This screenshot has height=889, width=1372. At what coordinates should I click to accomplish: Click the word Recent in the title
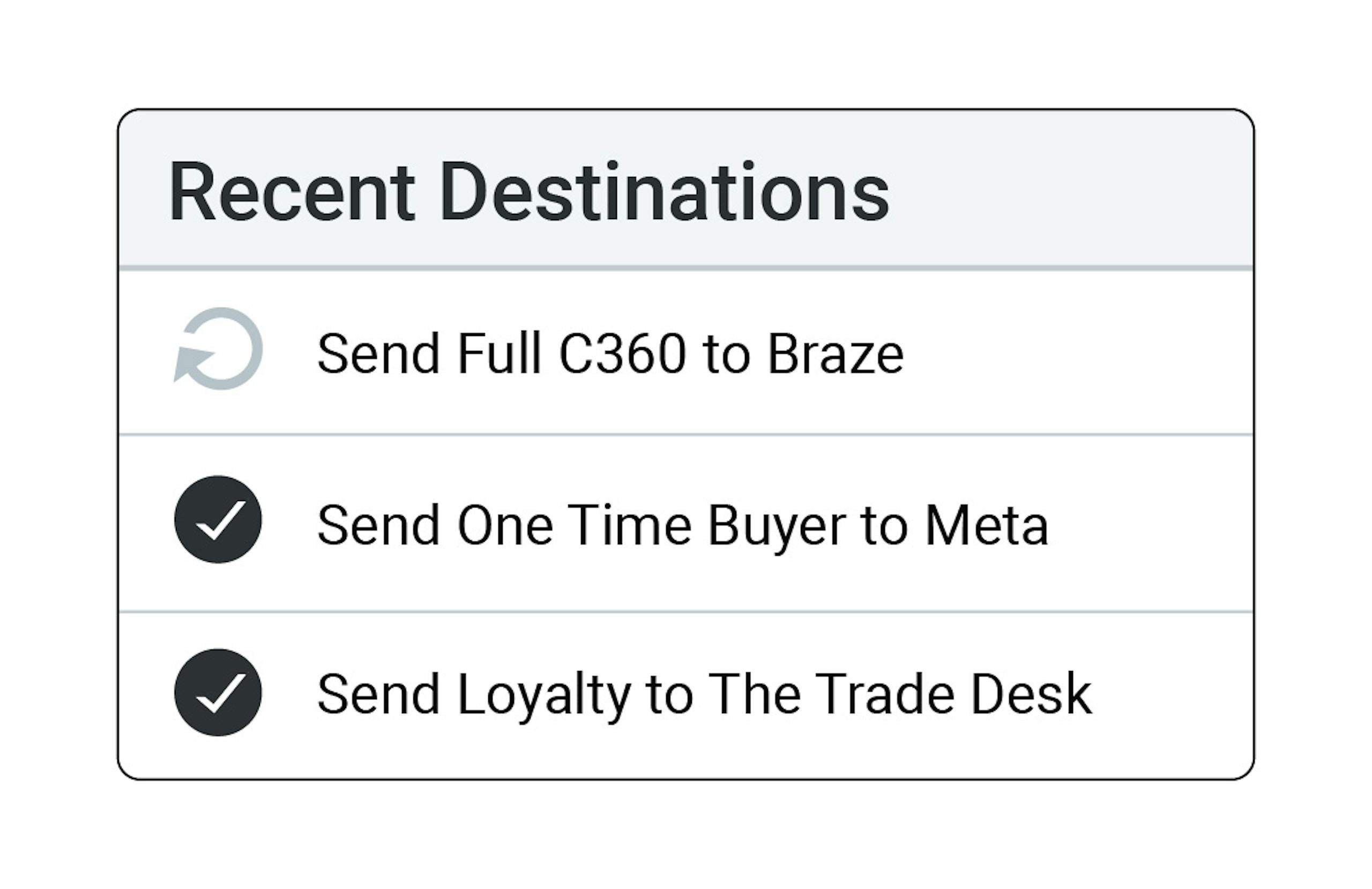(292, 191)
